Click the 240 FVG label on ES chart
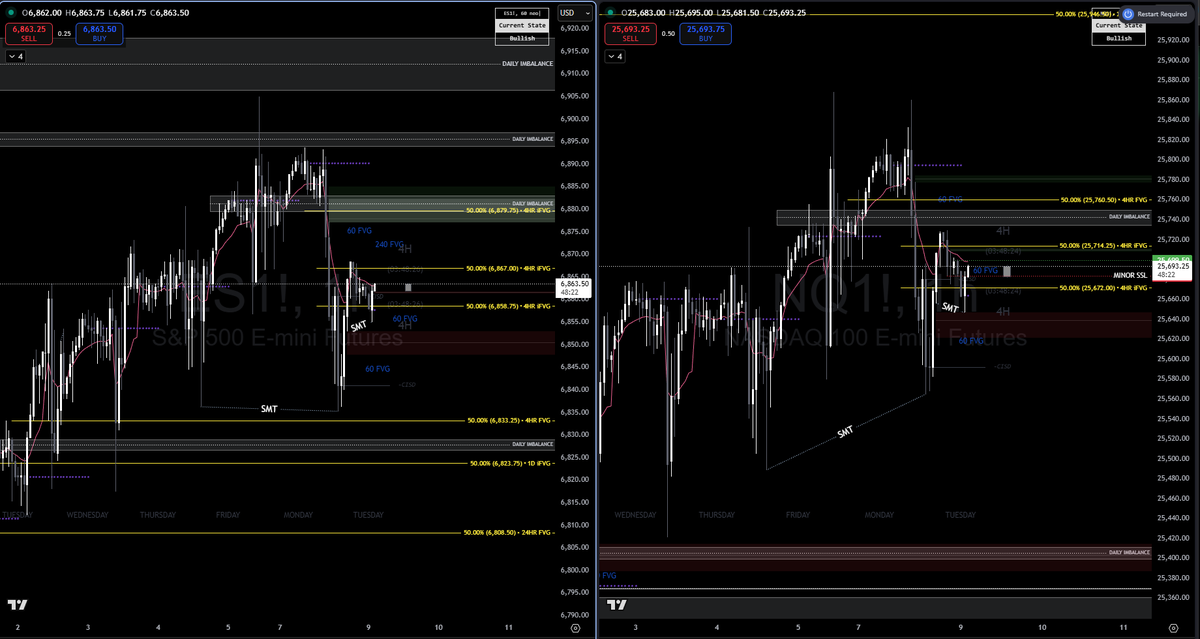Image resolution: width=1200 pixels, height=639 pixels. pyautogui.click(x=388, y=244)
